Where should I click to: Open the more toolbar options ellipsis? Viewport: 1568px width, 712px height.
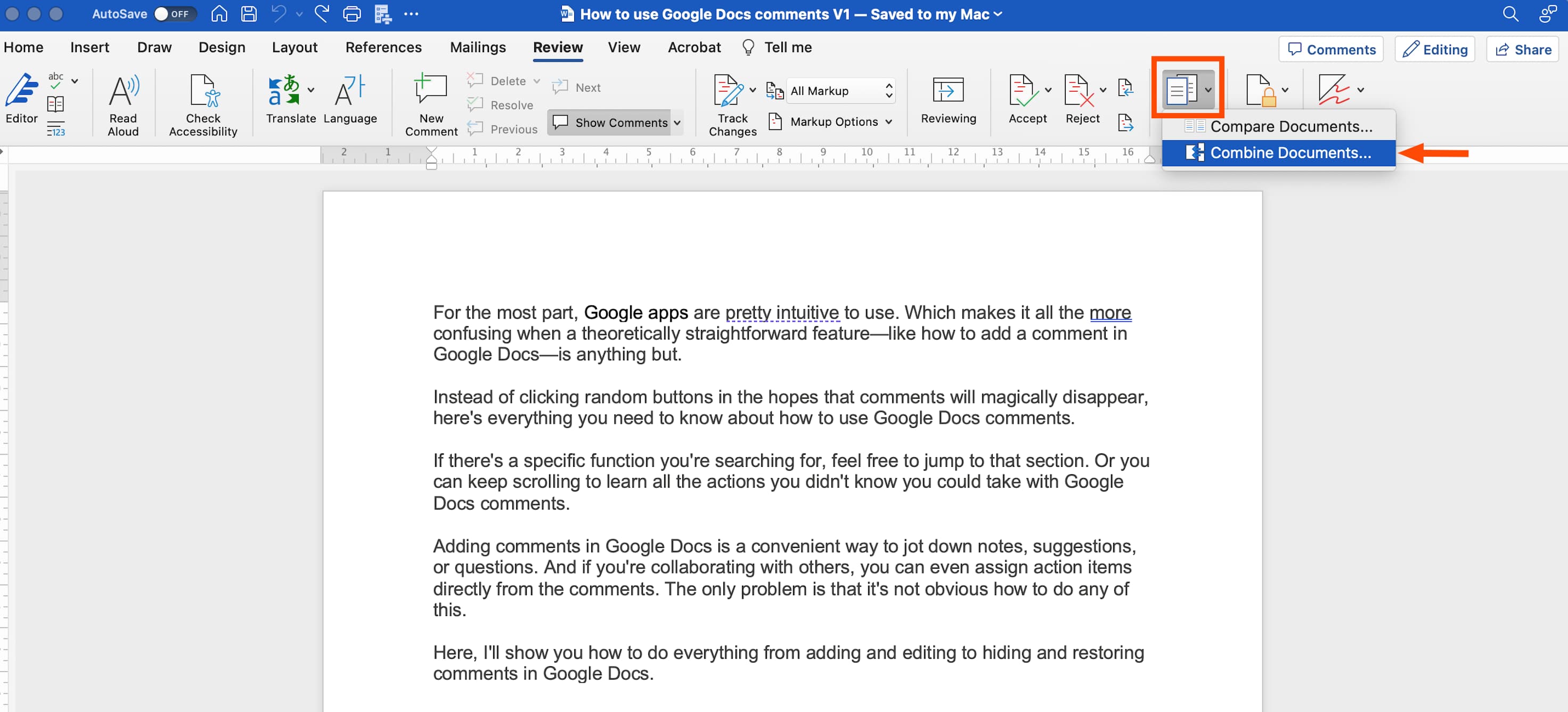[x=412, y=13]
